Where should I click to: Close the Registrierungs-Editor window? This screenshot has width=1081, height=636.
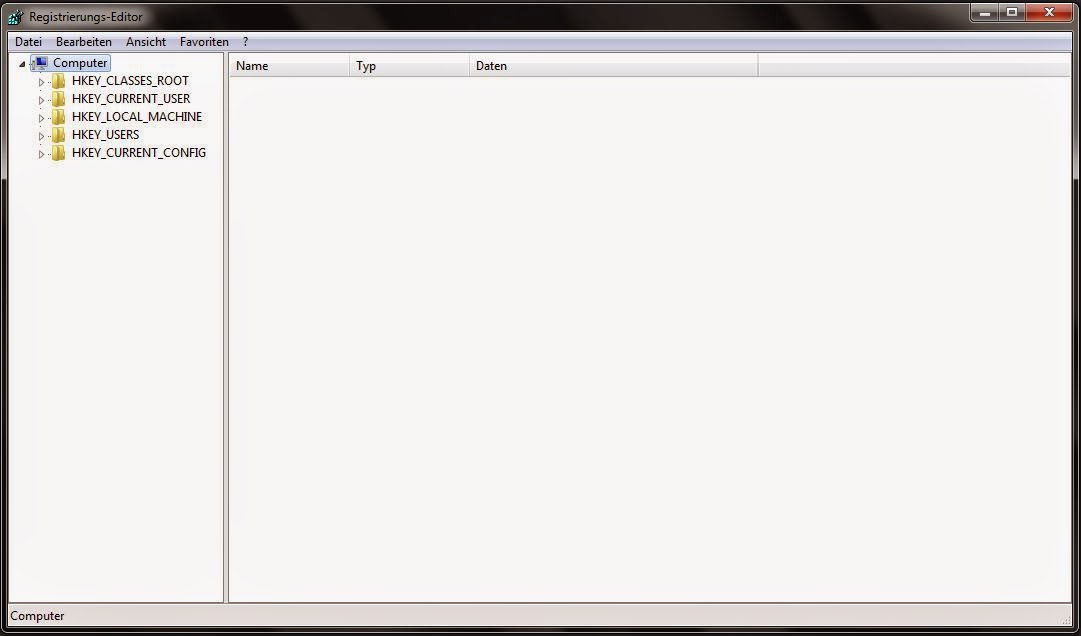click(1050, 12)
